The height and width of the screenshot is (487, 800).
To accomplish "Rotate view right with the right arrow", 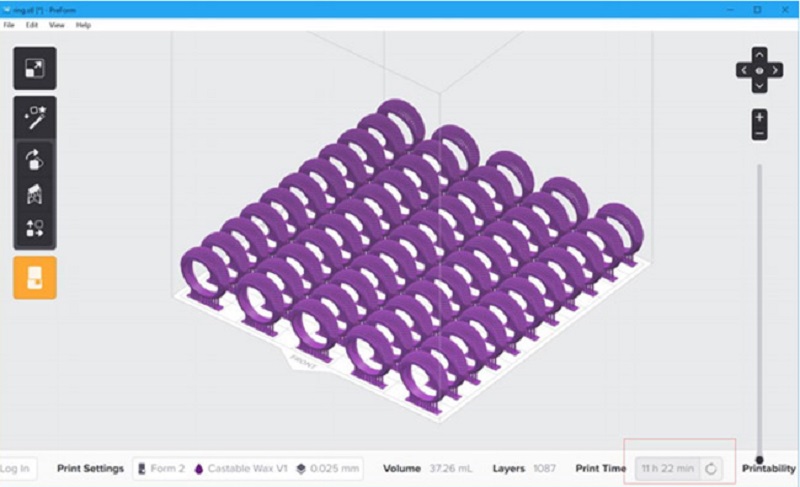I will (777, 71).
